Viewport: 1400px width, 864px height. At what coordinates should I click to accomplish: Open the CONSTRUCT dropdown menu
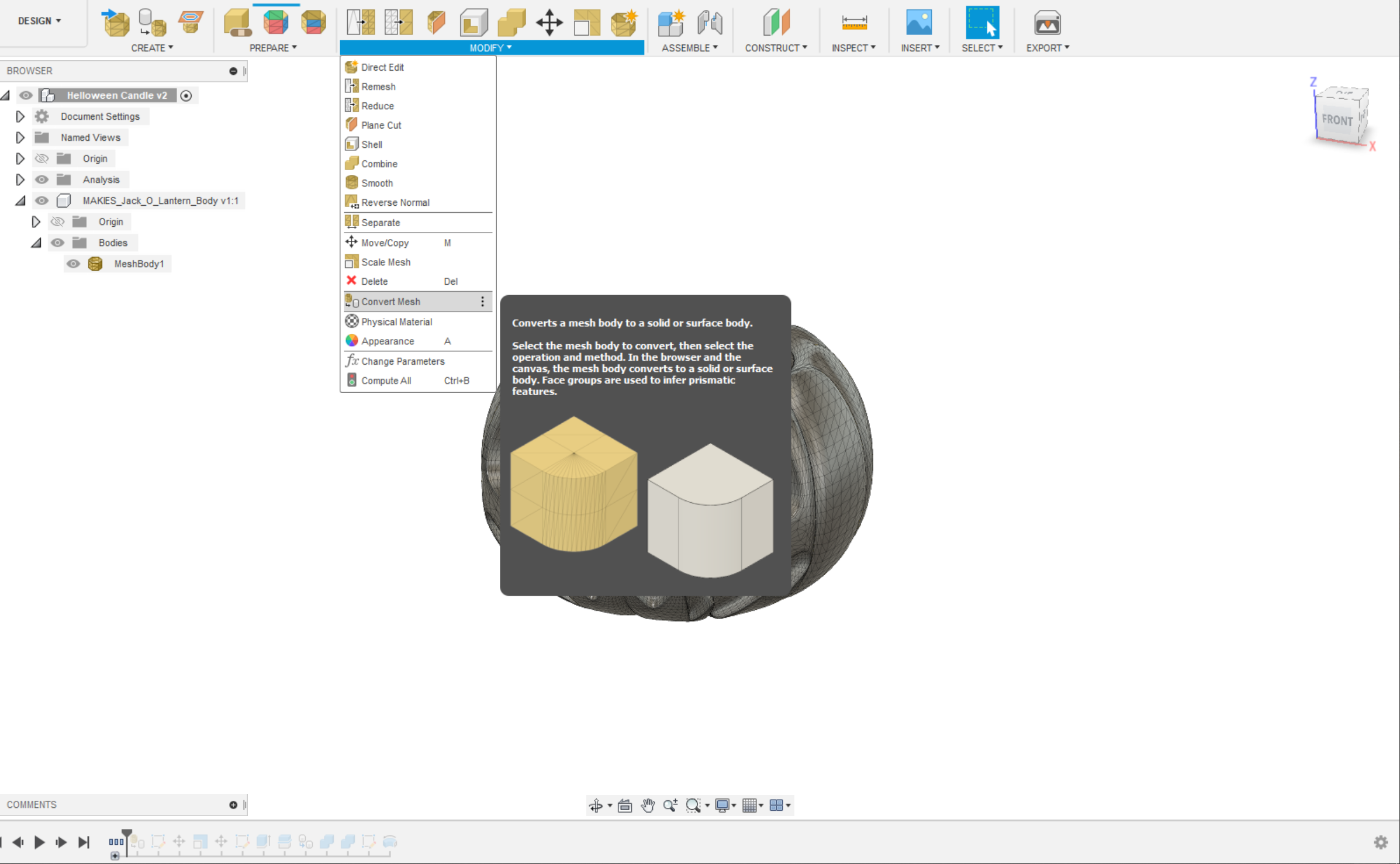point(776,48)
